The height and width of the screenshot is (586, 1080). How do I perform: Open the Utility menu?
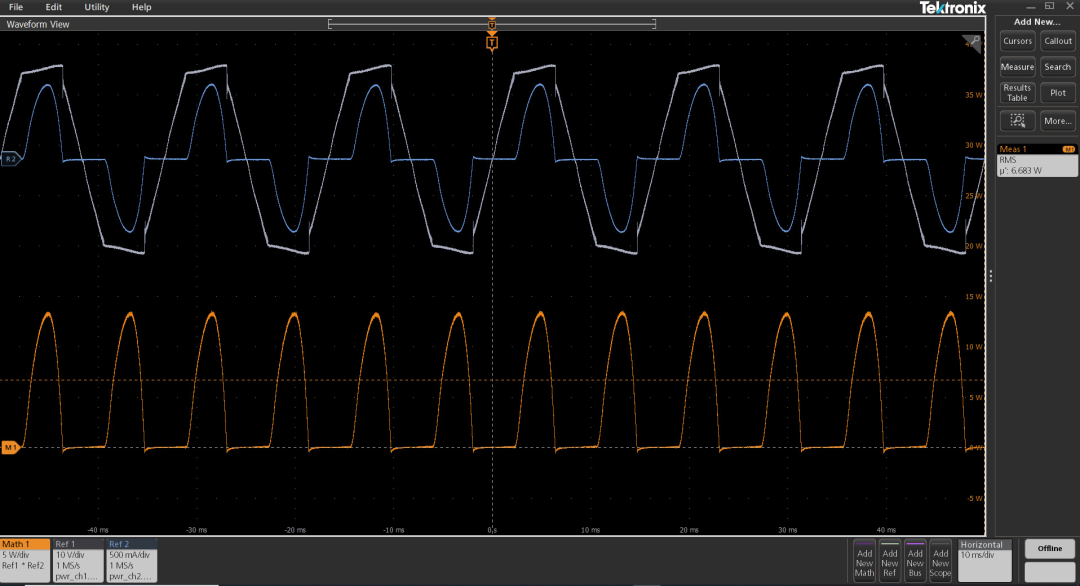tap(96, 7)
